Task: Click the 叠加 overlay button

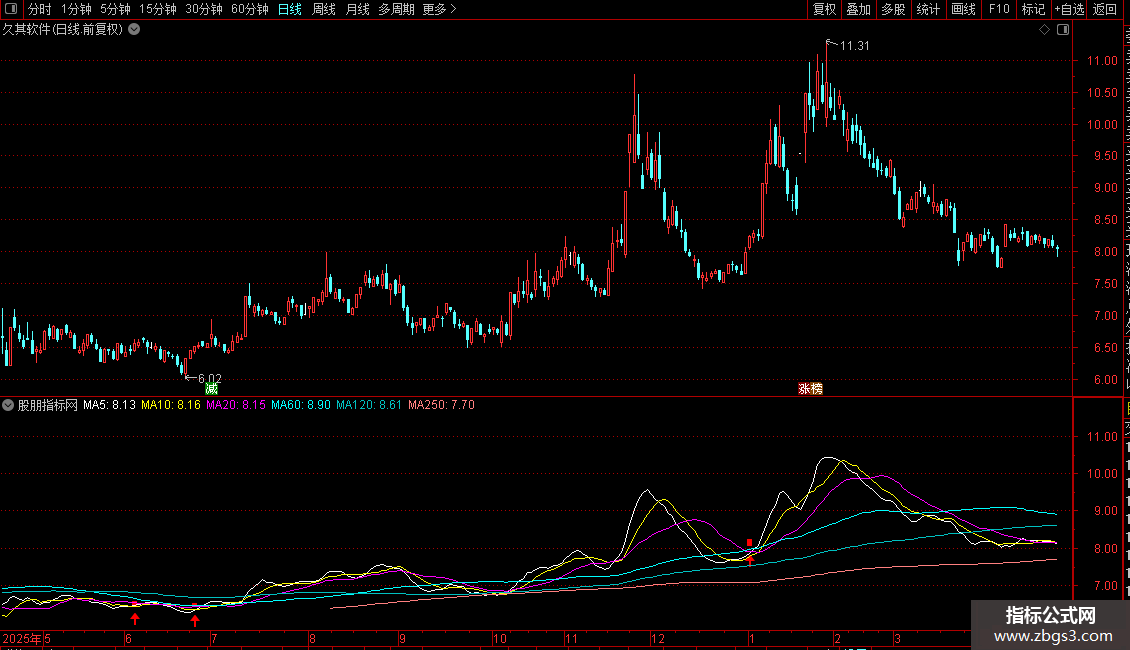Action: tap(858, 9)
